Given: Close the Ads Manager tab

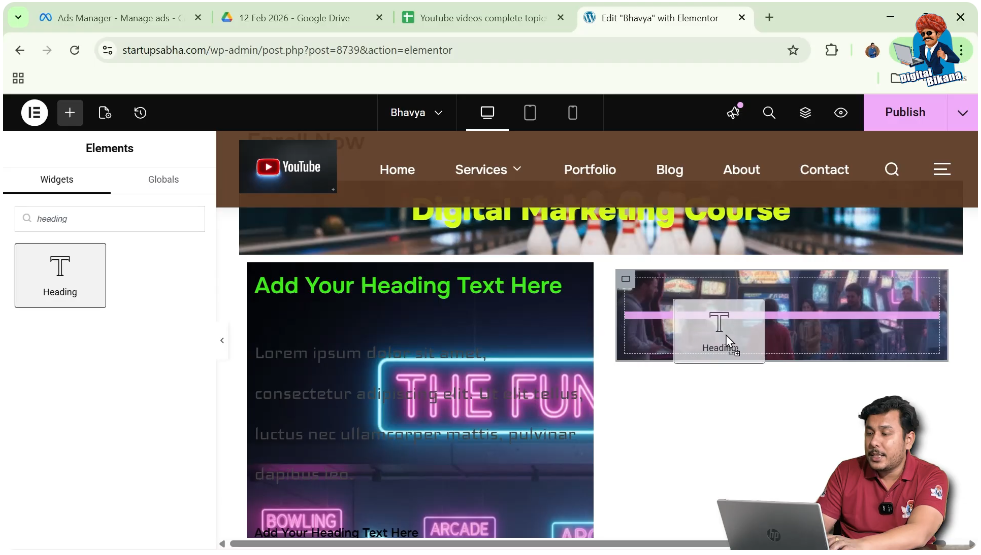Looking at the screenshot, I should click(198, 18).
